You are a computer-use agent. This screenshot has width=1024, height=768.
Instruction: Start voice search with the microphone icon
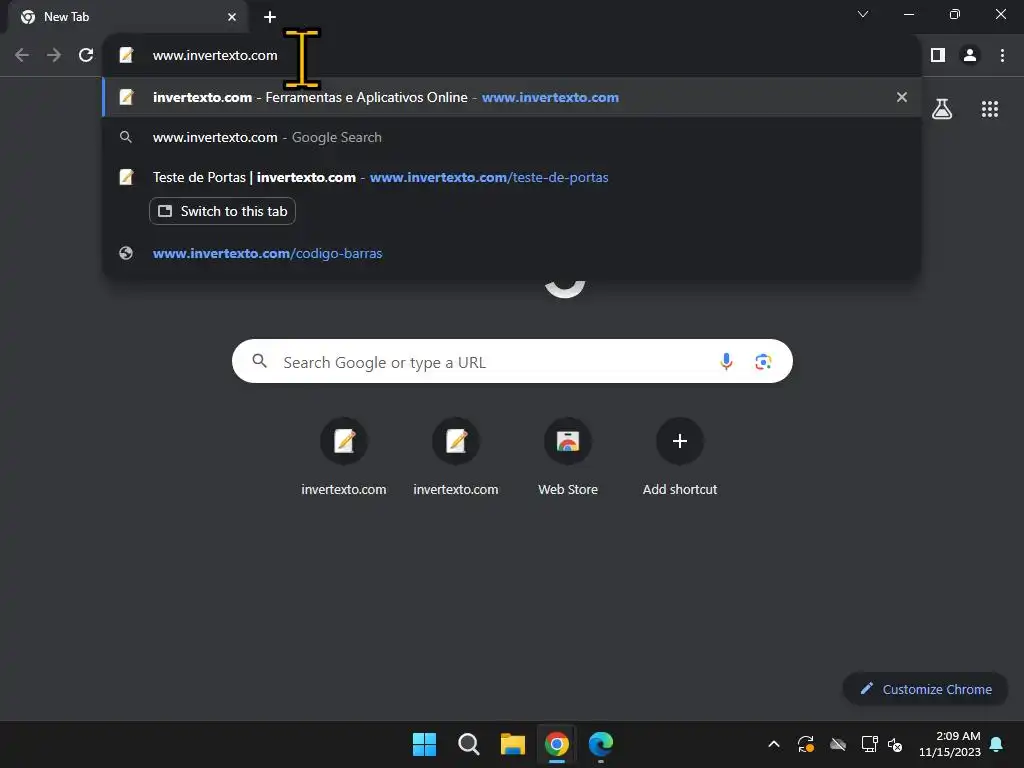(x=726, y=361)
